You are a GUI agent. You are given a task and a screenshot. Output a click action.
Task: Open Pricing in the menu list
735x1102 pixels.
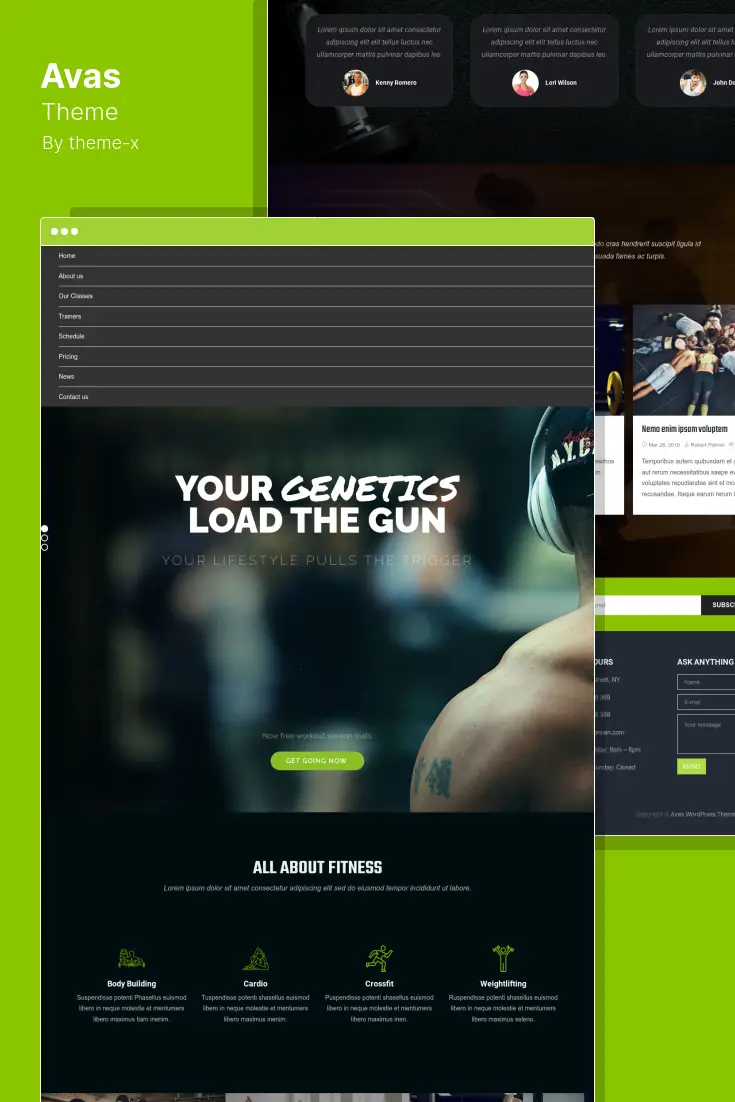68,356
